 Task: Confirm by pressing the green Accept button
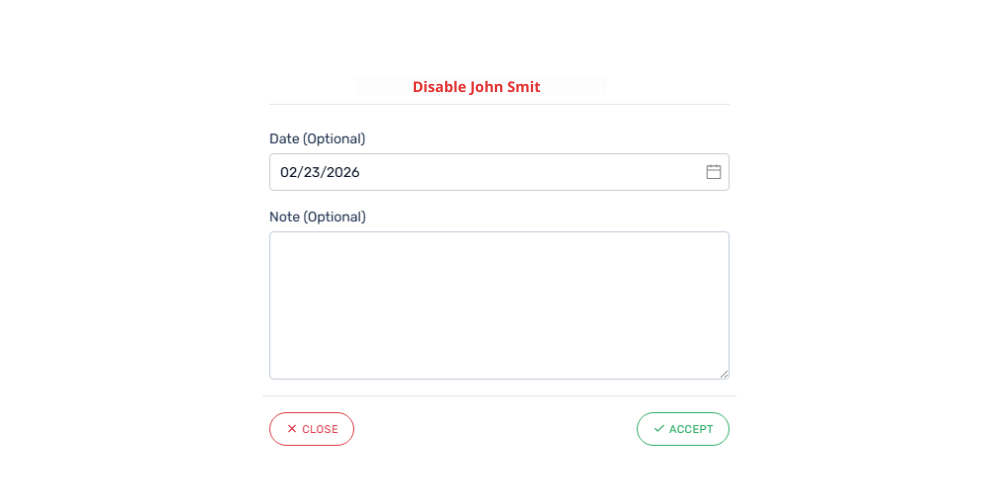click(683, 429)
